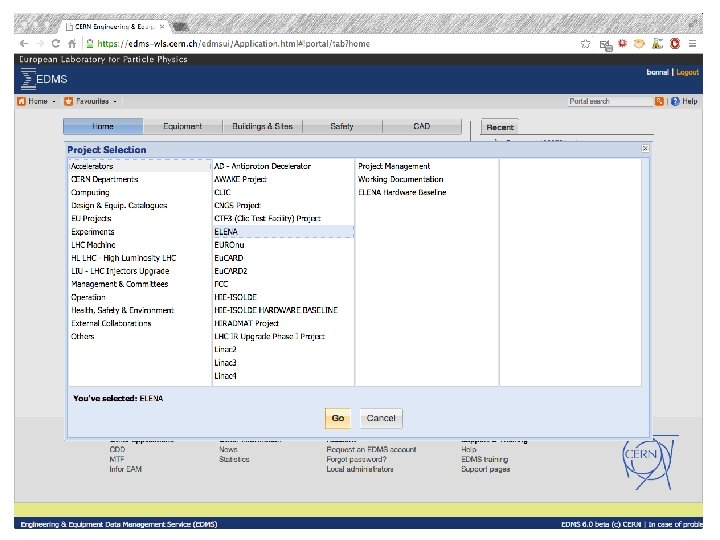Cancel the project selection

pyautogui.click(x=381, y=418)
